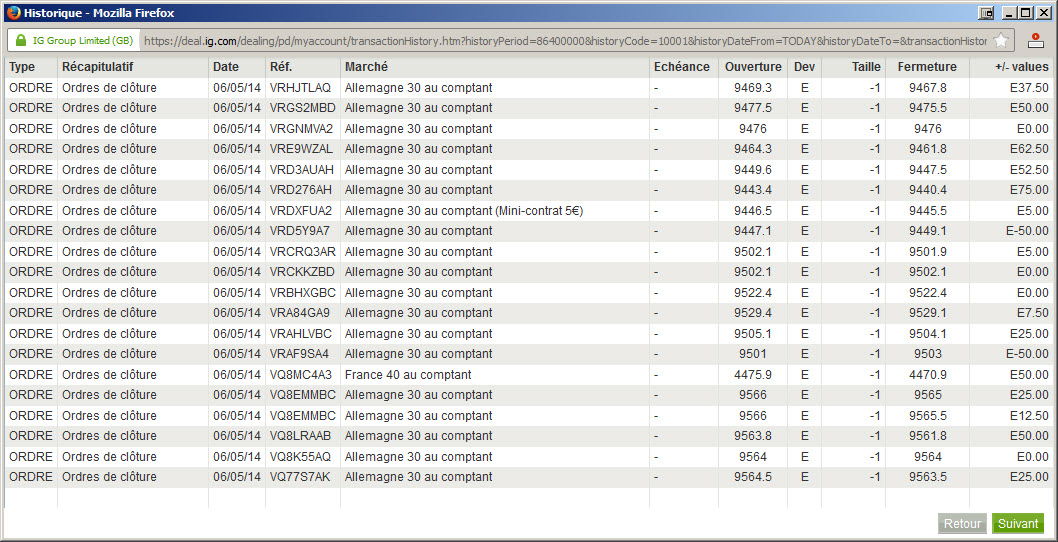Click opening price 9563.8

click(752, 436)
